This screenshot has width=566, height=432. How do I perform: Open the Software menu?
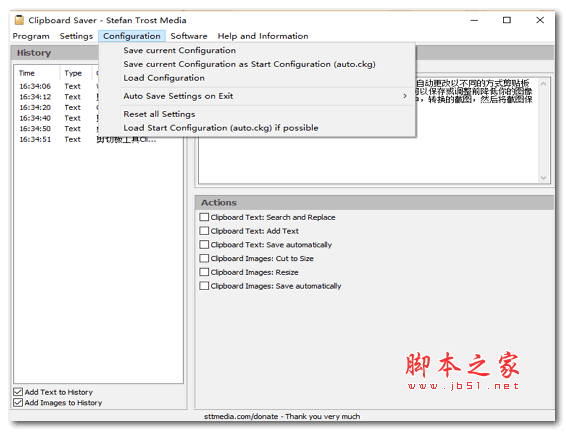coord(189,36)
